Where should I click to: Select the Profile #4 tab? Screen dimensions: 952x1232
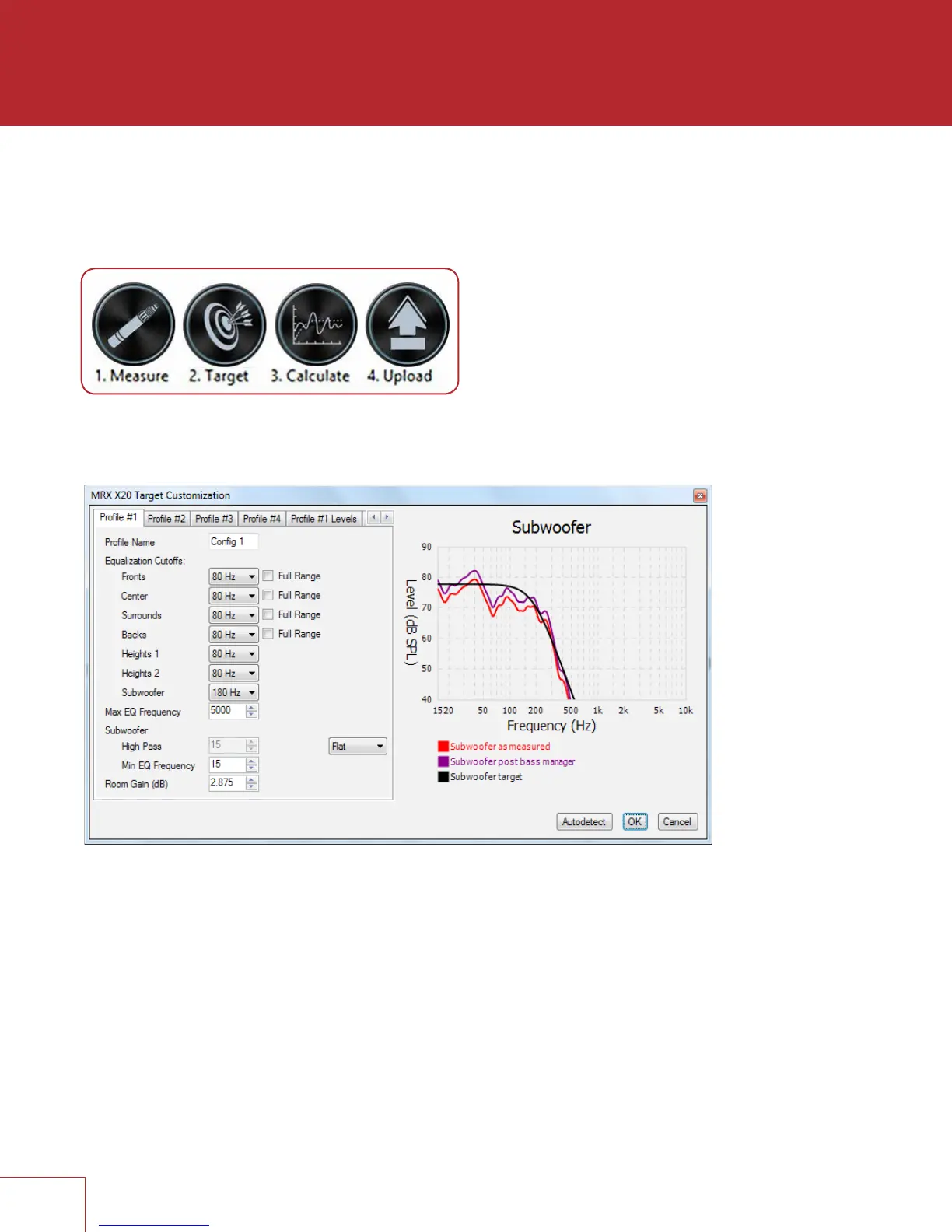click(x=261, y=519)
